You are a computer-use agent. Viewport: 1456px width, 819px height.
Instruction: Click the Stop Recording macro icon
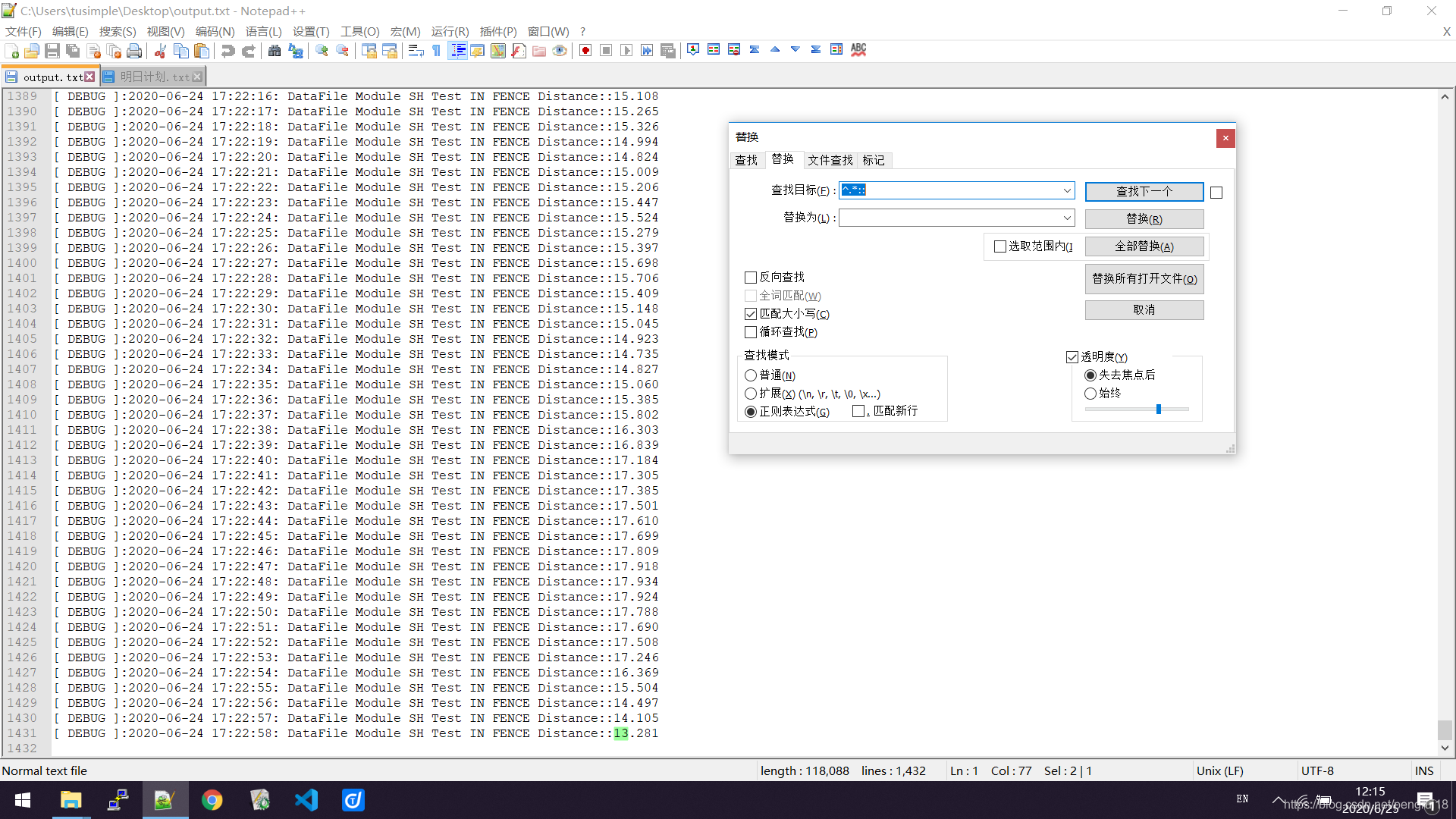coord(606,51)
